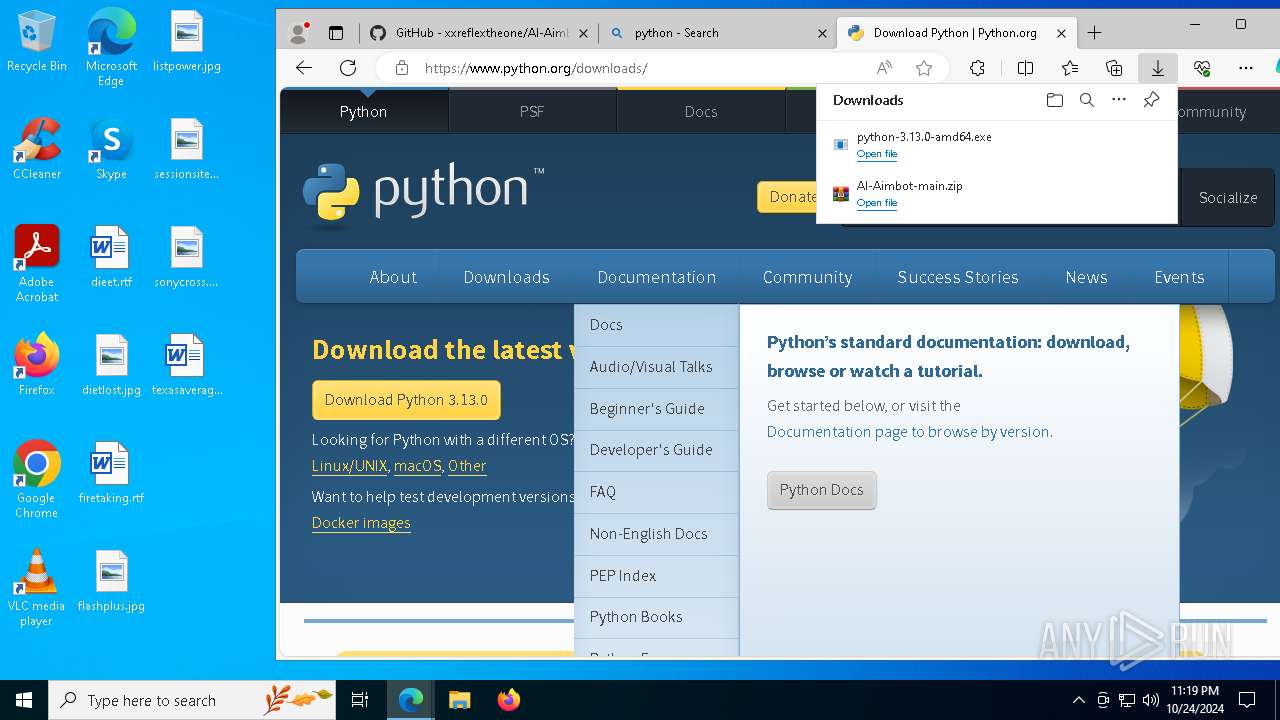Choose Python Books in the submenu
This screenshot has width=1280, height=720.
pos(656,617)
